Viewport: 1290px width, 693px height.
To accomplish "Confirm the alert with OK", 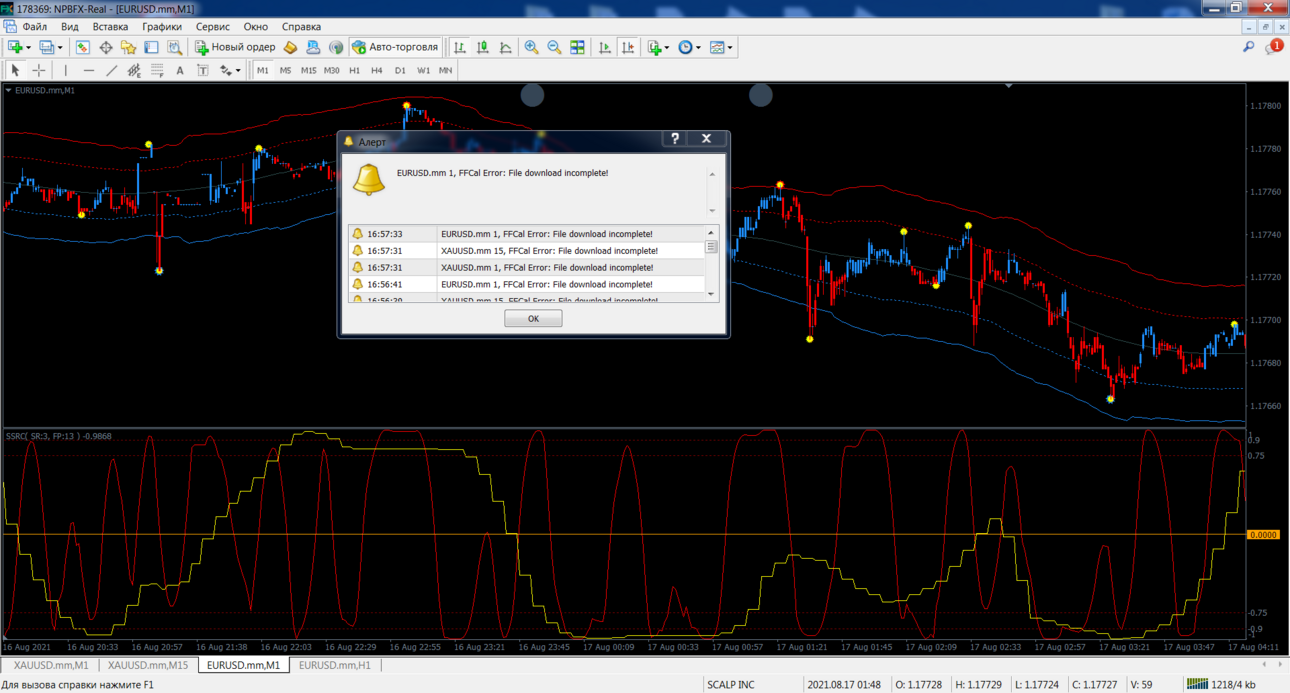I will pos(533,318).
